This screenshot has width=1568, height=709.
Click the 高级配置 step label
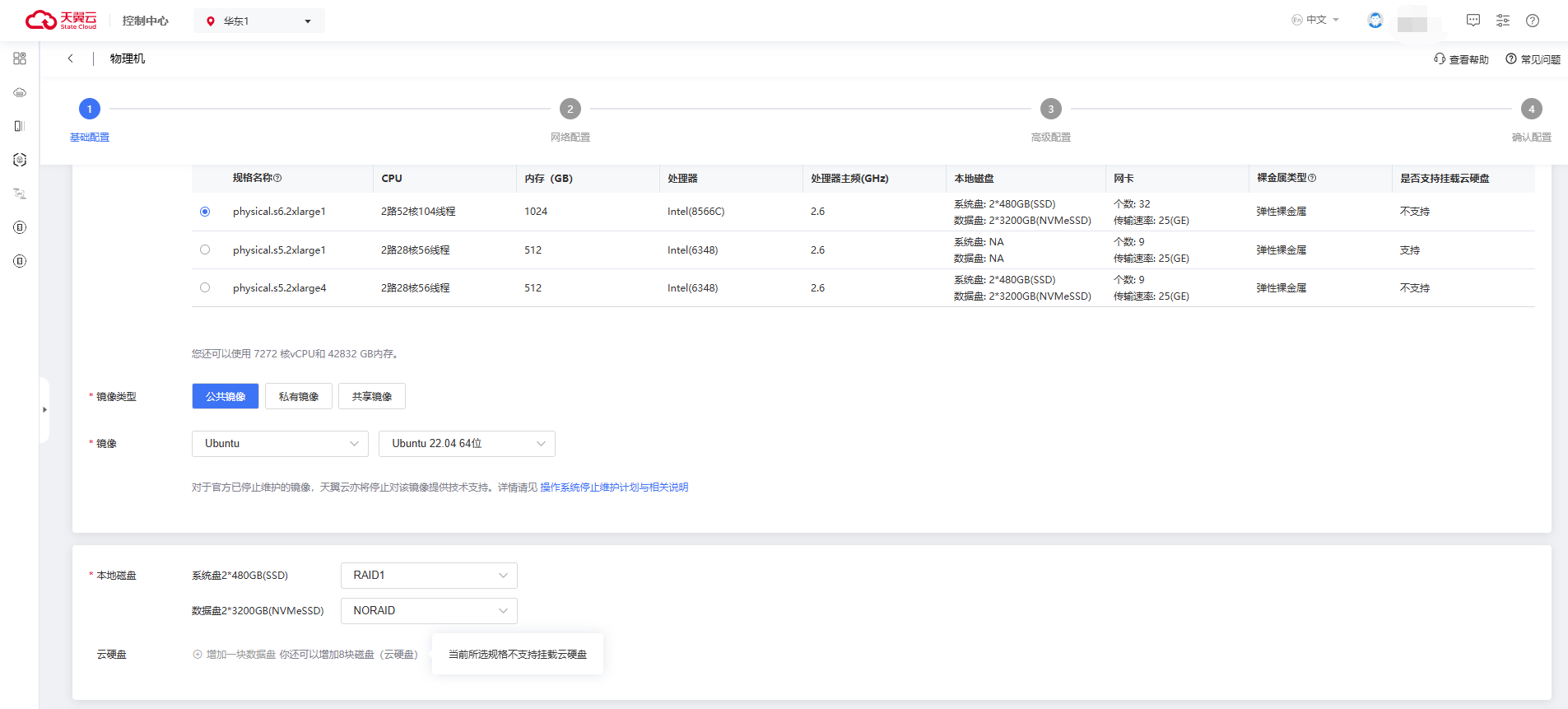click(1051, 138)
